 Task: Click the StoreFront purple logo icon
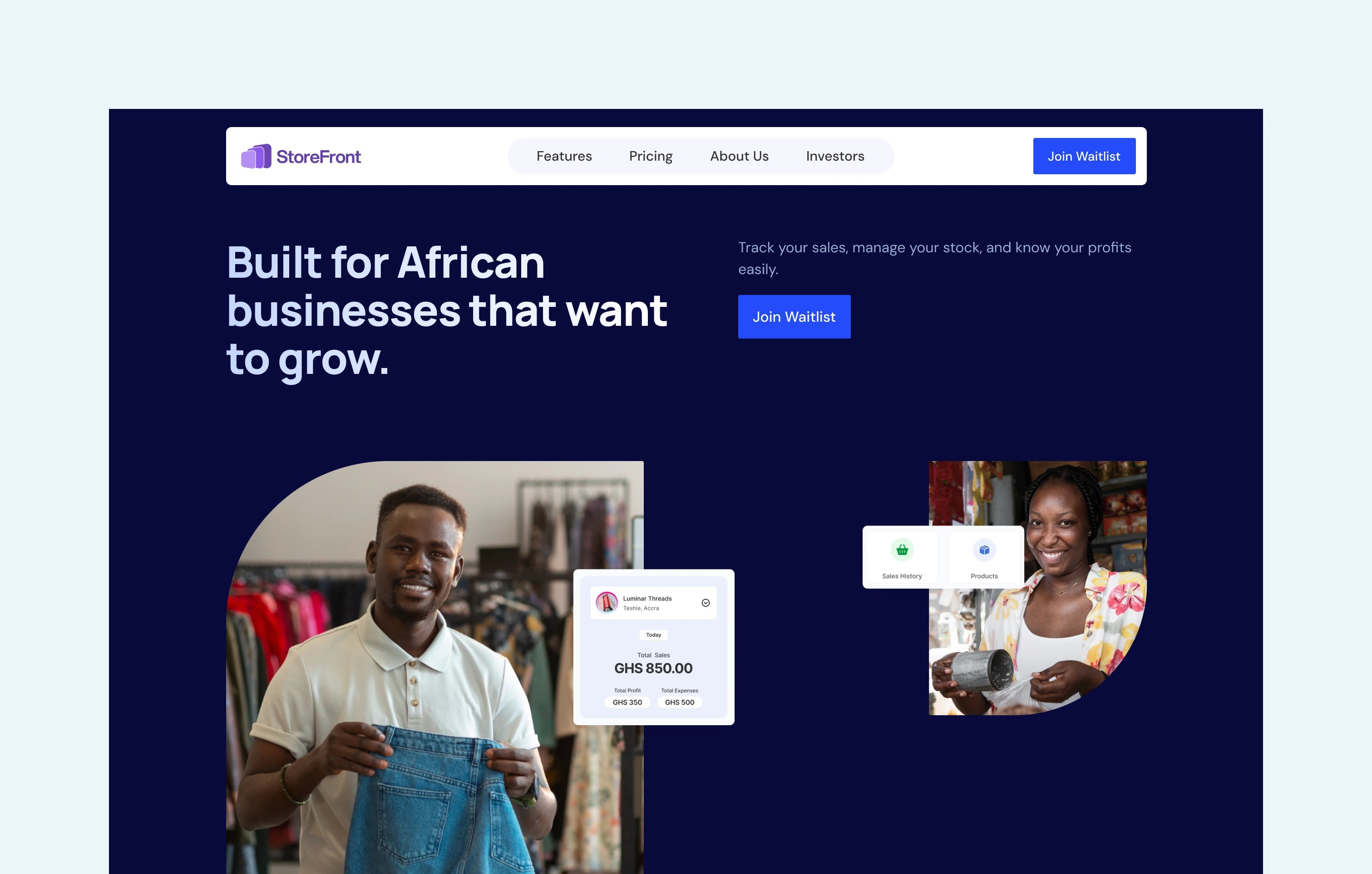tap(256, 156)
